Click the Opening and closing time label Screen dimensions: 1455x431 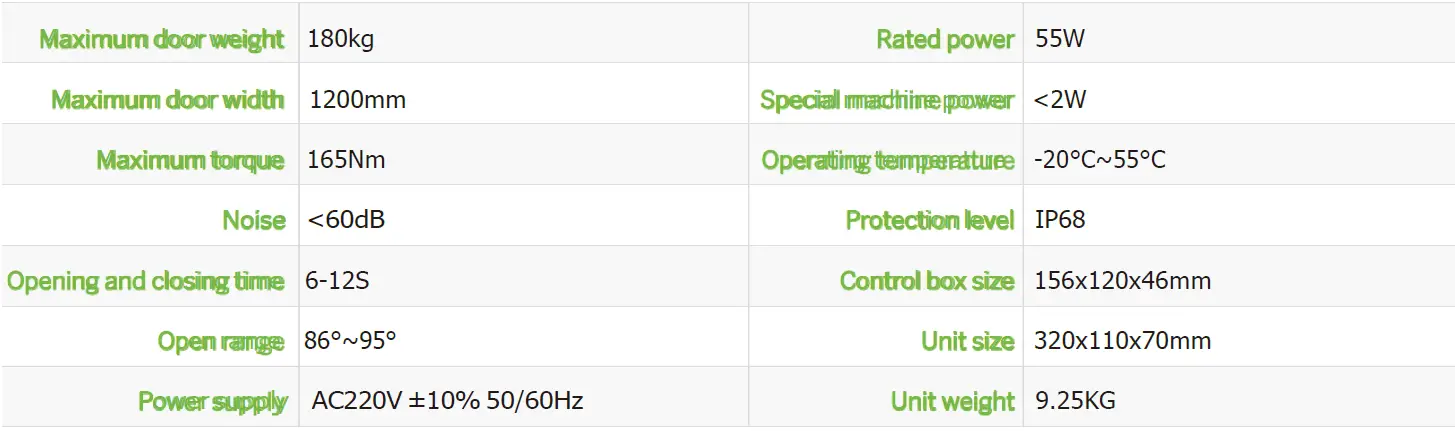pyautogui.click(x=145, y=281)
